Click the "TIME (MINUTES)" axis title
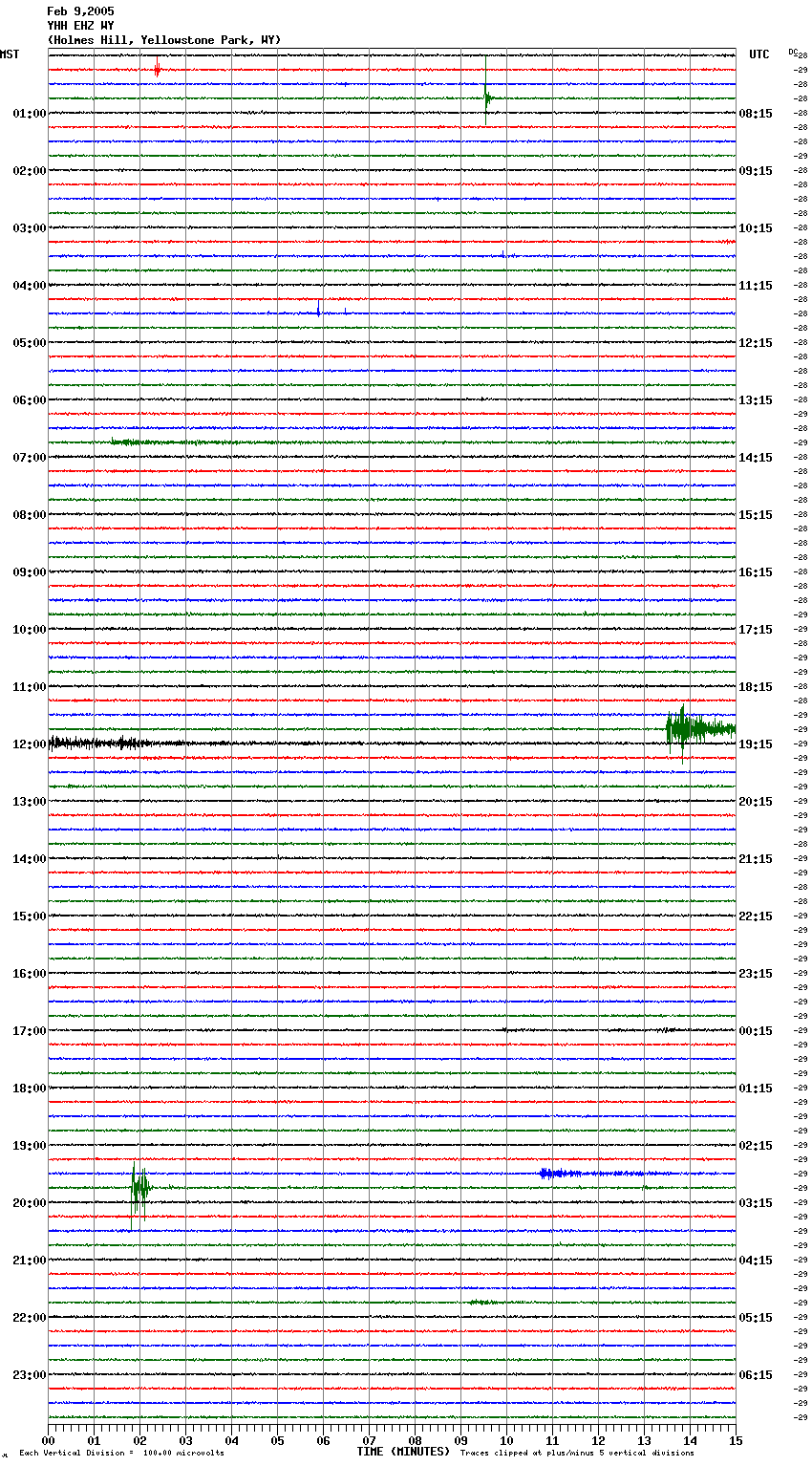 click(403, 1452)
